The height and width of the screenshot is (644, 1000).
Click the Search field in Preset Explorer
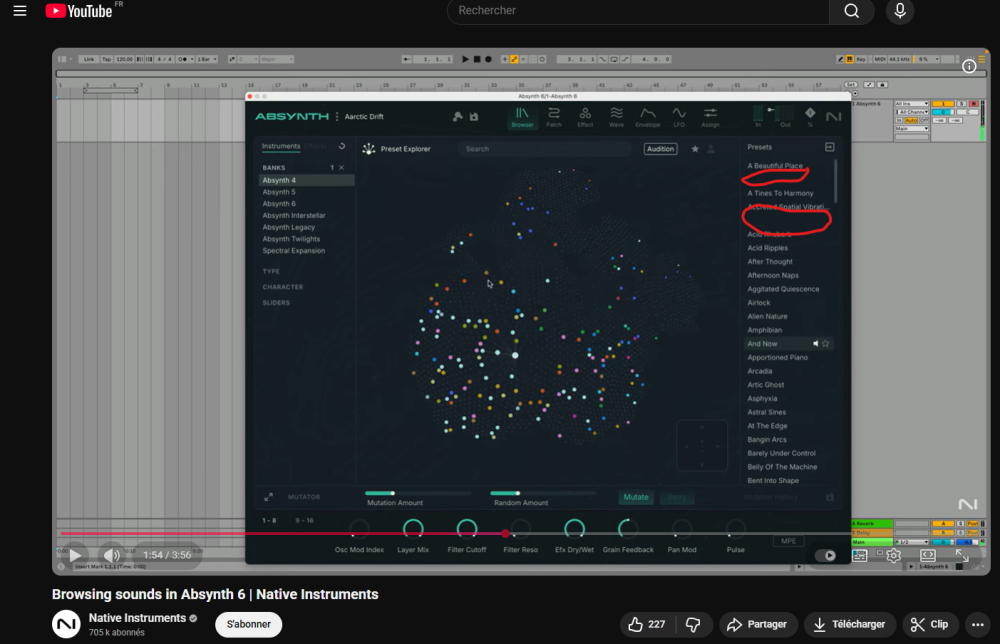tap(545, 149)
